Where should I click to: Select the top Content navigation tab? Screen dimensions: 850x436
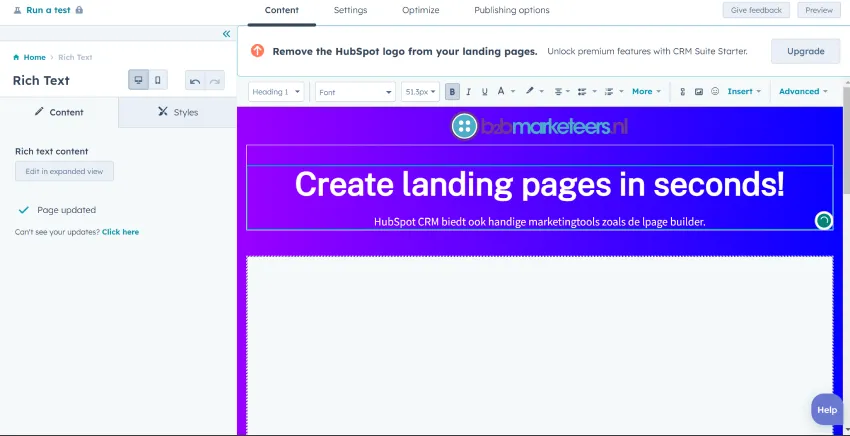pos(282,10)
